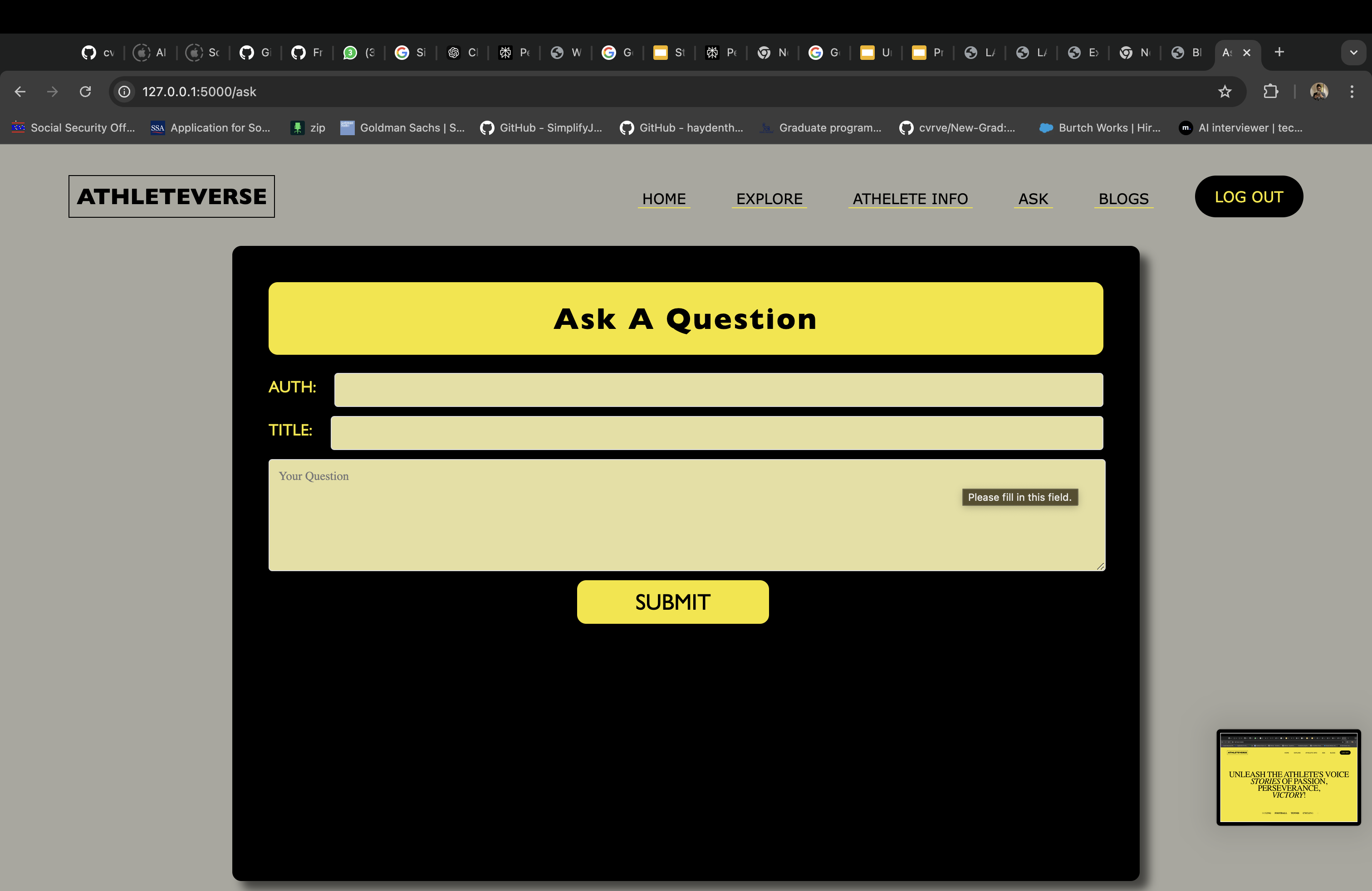Screen dimensions: 1372x891
Task: Click into the TITLE text field
Action: click(716, 433)
